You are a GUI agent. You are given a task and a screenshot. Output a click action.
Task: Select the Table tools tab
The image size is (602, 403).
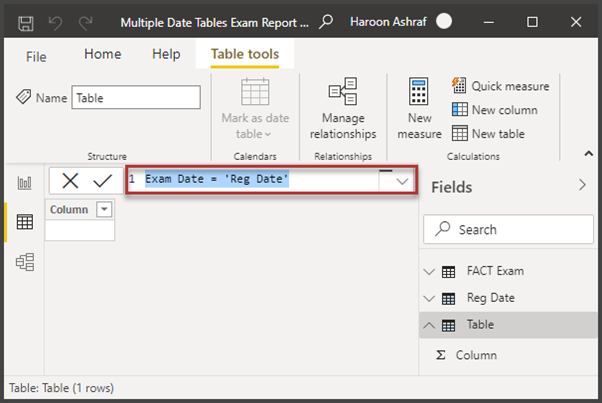[x=245, y=54]
